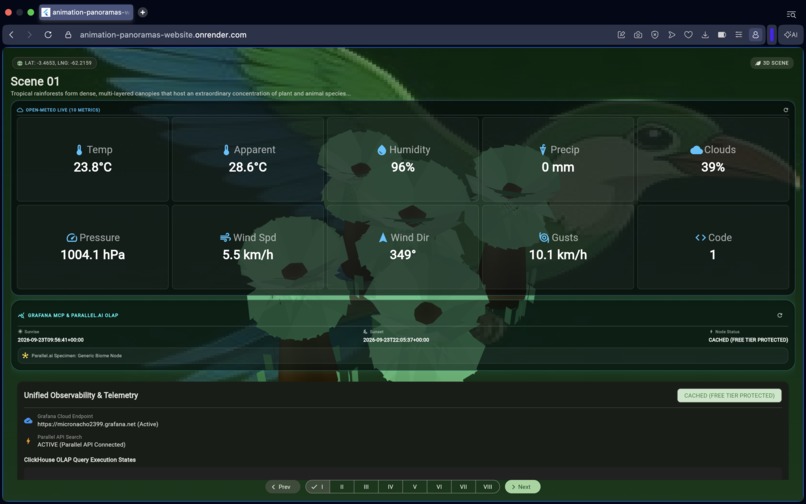Image resolution: width=806 pixels, height=504 pixels.
Task: Click the Code brackets icon
Action: (x=700, y=238)
